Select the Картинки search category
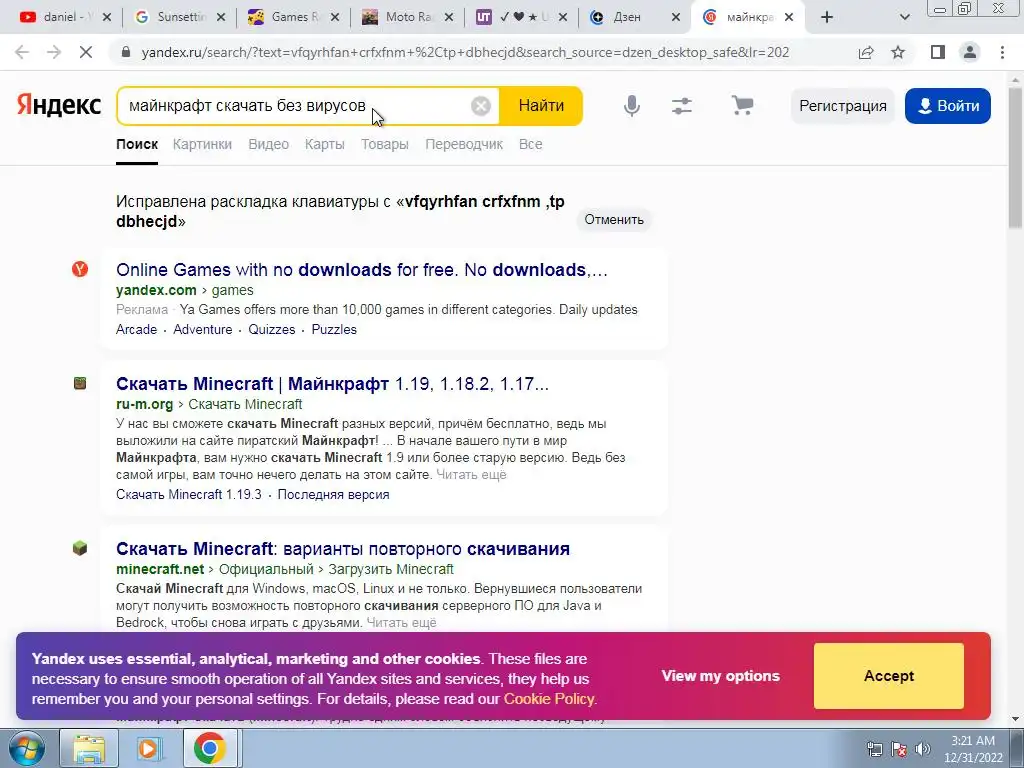The height and width of the screenshot is (768, 1024). (202, 144)
